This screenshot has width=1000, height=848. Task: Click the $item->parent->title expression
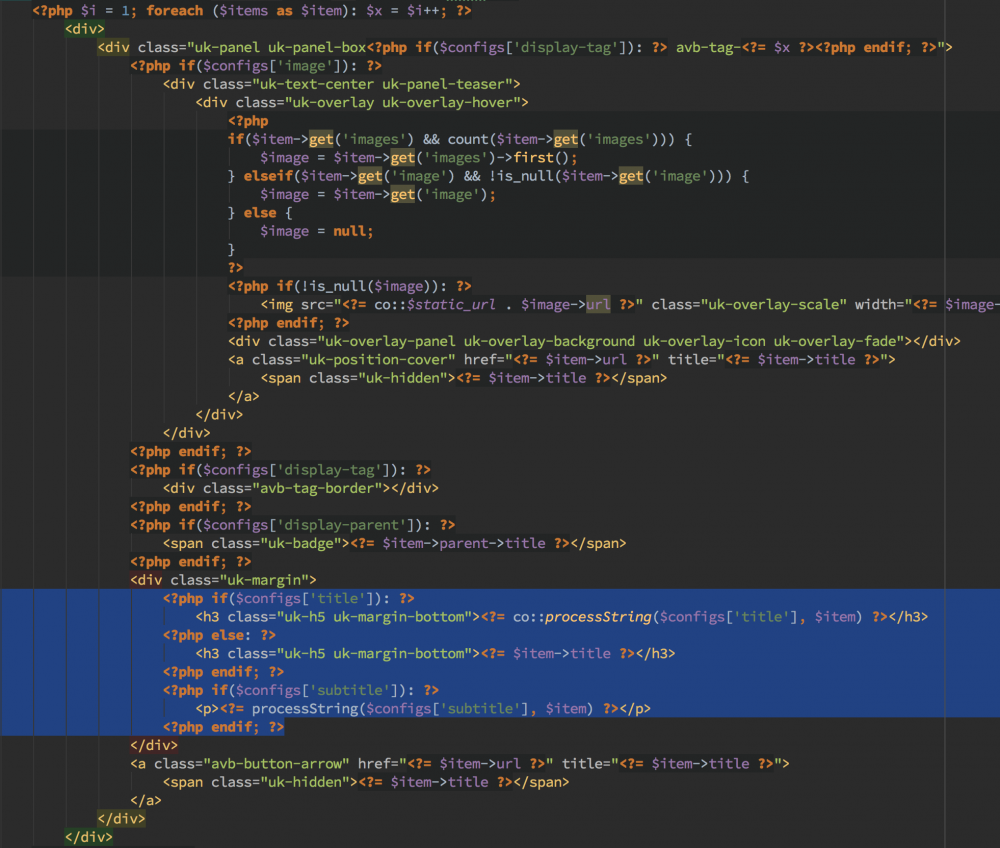point(467,543)
